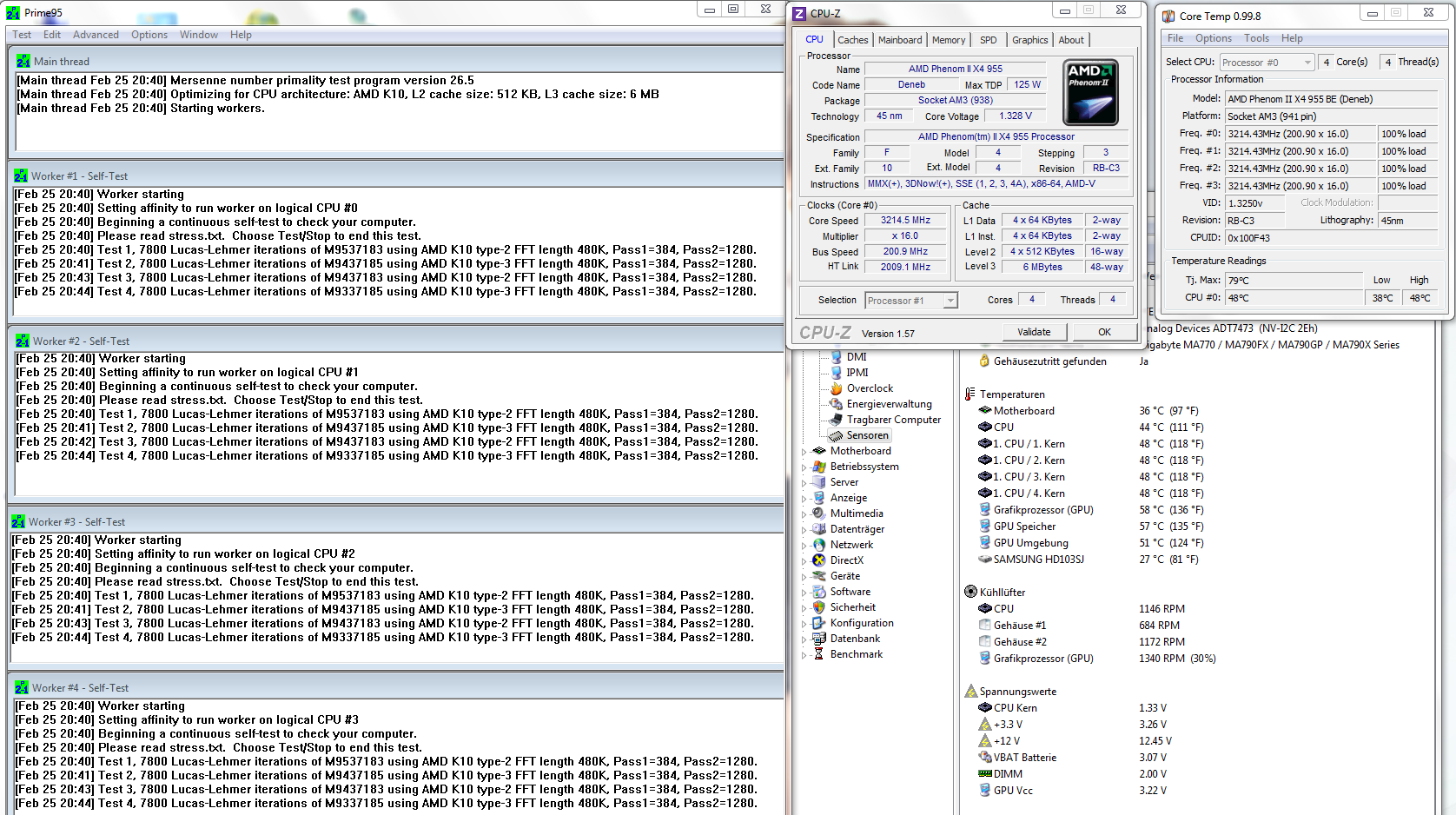Click the SAMSUNG HD103SJ drive icon
The width and height of the screenshot is (1456, 815).
pyautogui.click(x=984, y=560)
